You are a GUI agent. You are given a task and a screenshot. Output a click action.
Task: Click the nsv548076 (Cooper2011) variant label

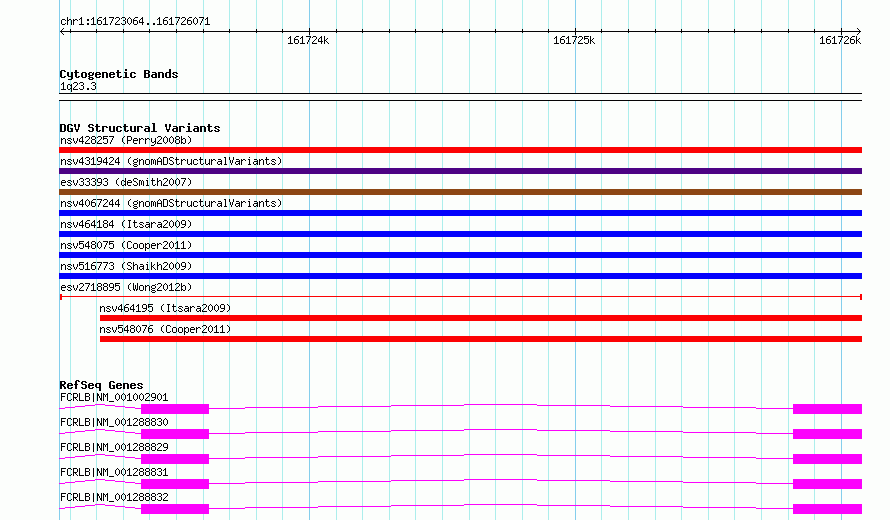(165, 329)
